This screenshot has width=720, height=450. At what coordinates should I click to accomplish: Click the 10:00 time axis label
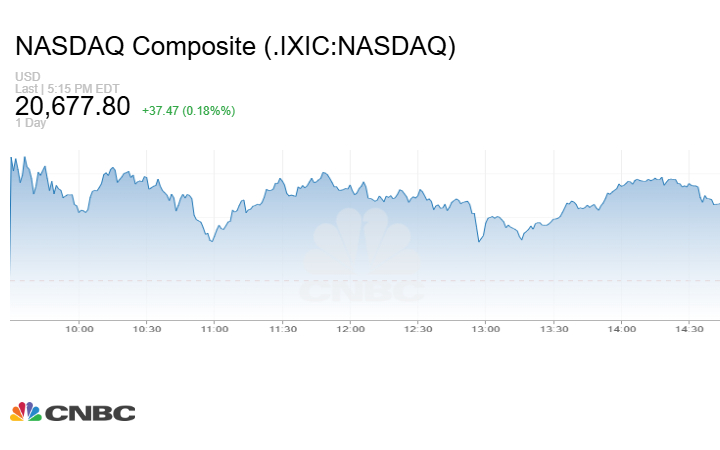(x=79, y=329)
